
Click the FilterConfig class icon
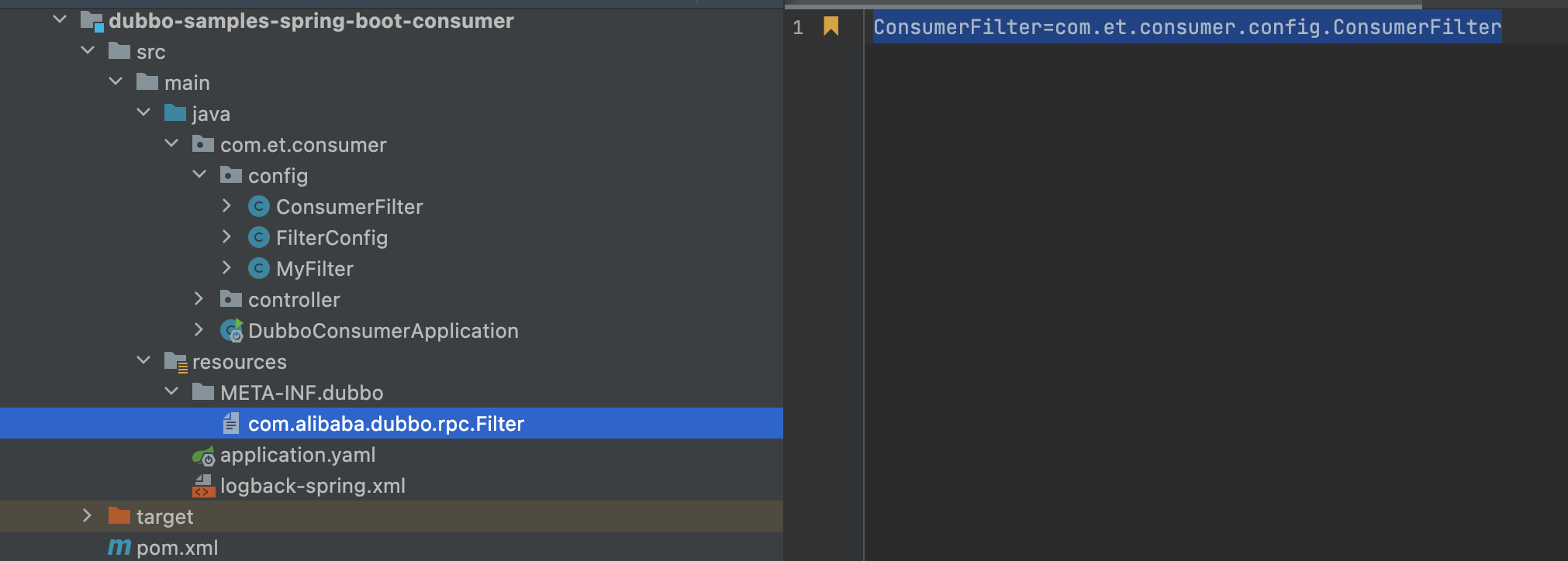click(258, 237)
